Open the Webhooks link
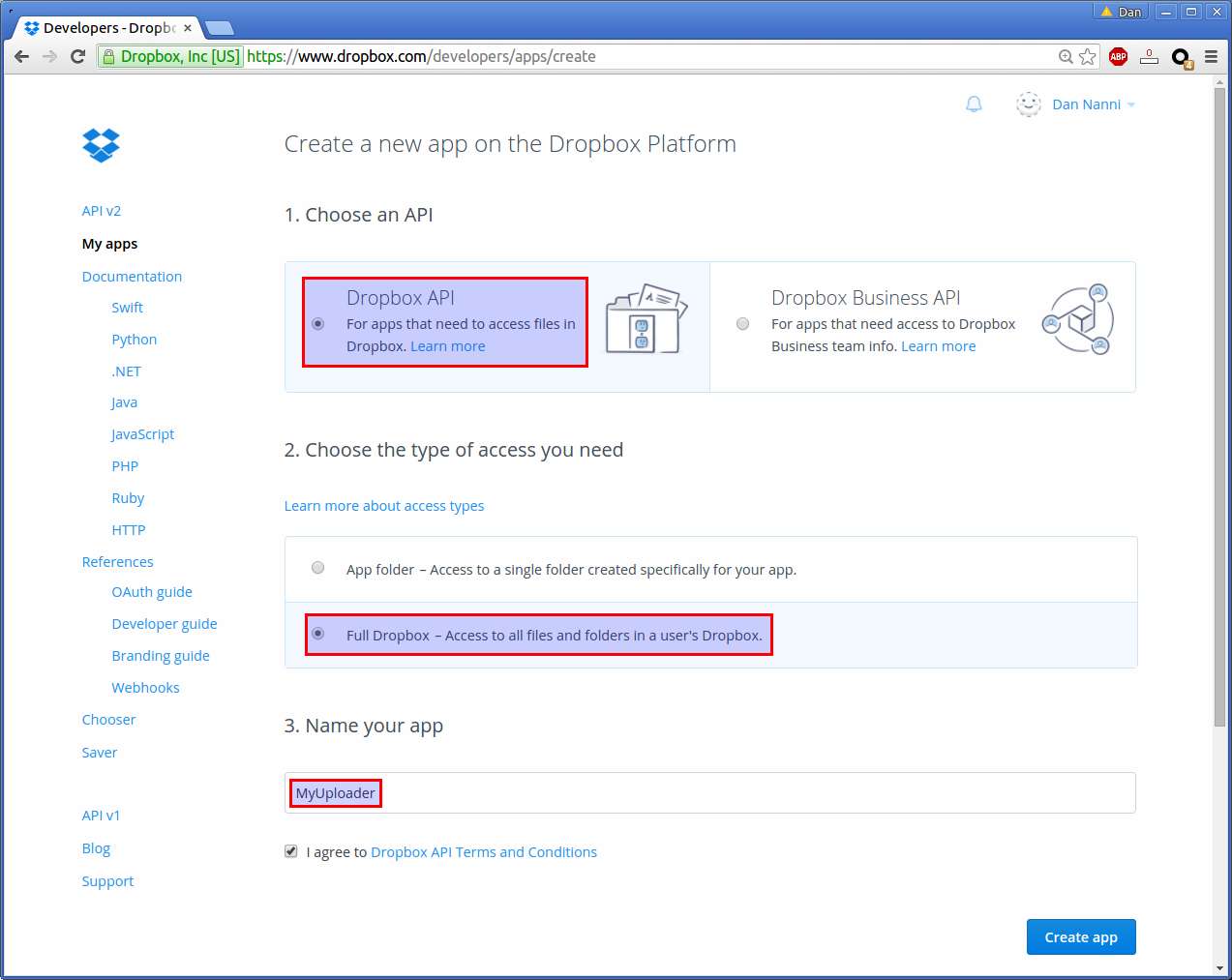Viewport: 1232px width, 980px height. (145, 688)
